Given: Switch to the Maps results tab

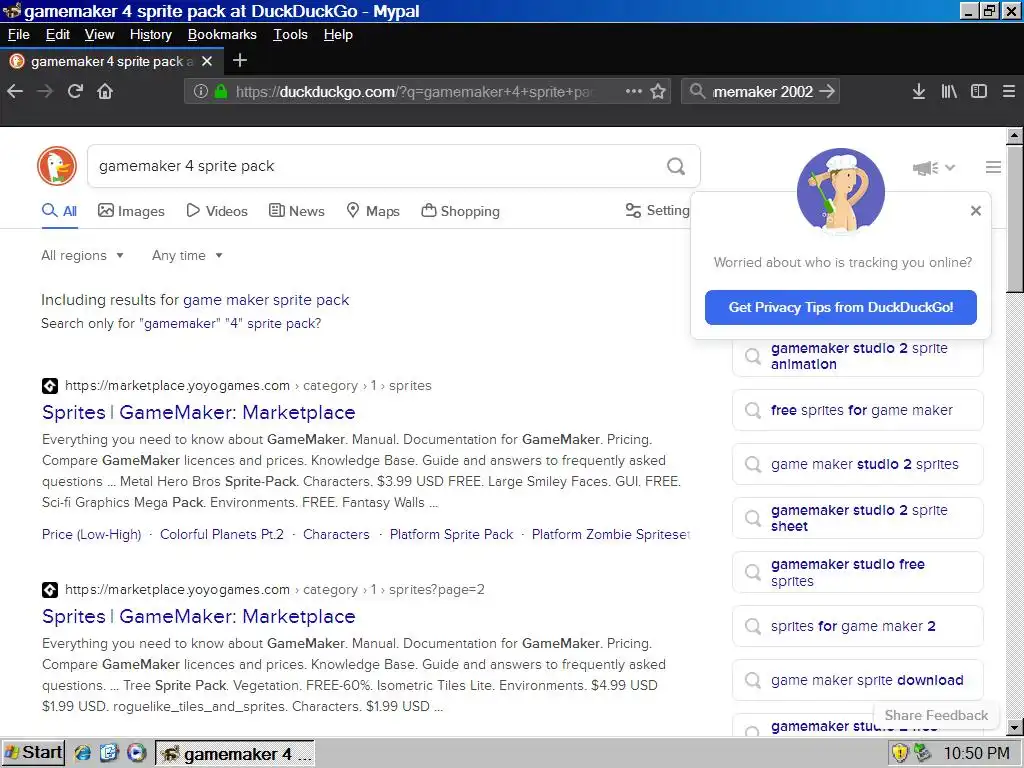Looking at the screenshot, I should (373, 211).
